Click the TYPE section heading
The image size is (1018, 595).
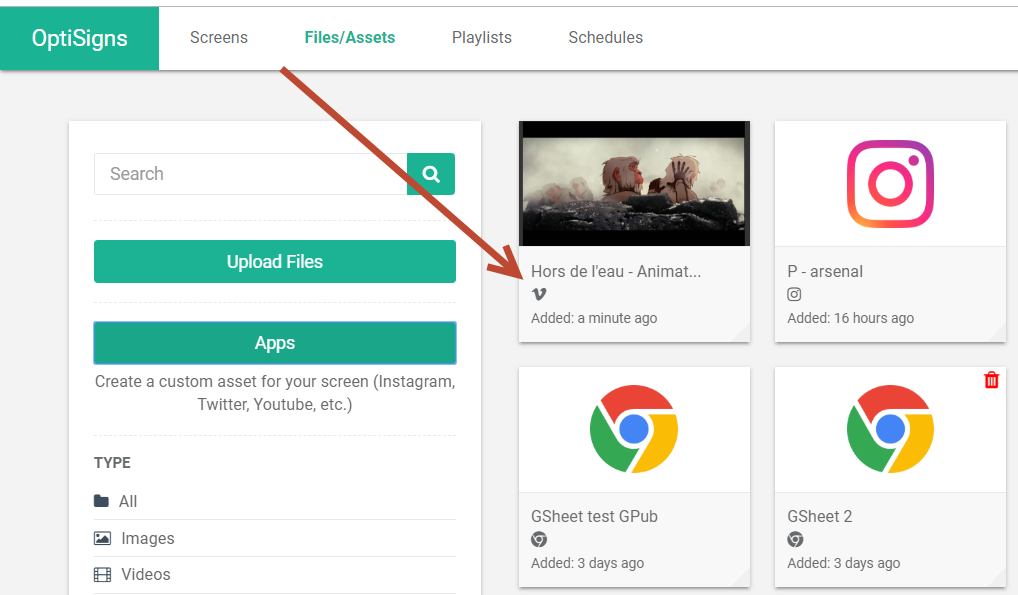click(112, 462)
